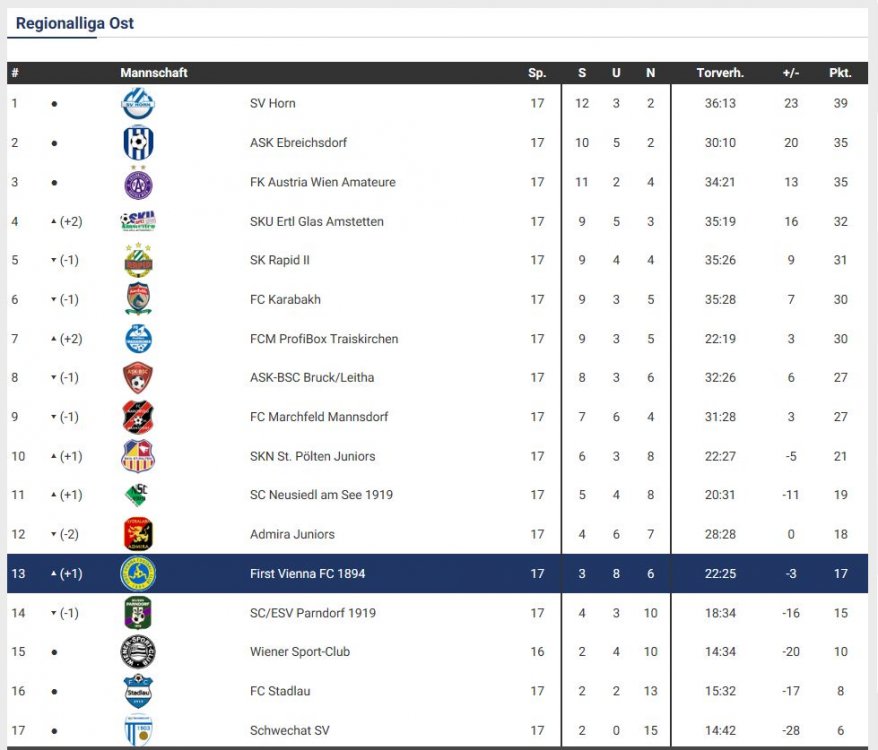Sort by the Torverh. column header
878x750 pixels.
point(720,73)
